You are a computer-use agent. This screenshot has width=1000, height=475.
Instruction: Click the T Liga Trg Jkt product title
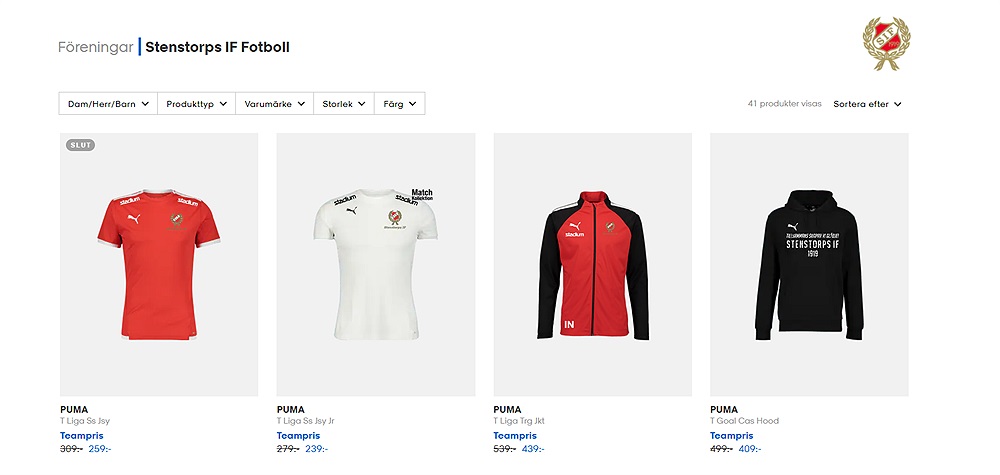pos(519,421)
